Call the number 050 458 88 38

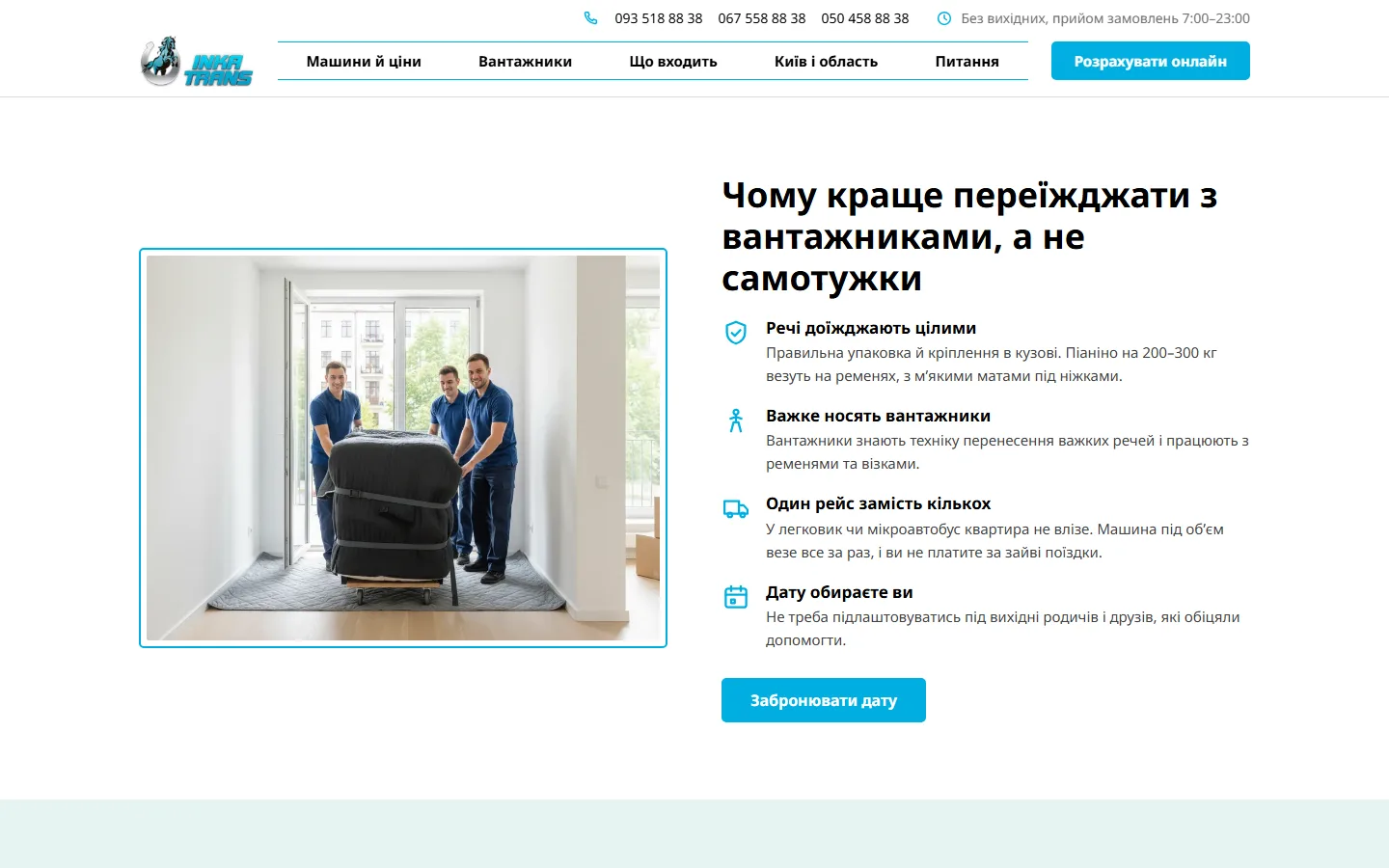point(865,18)
